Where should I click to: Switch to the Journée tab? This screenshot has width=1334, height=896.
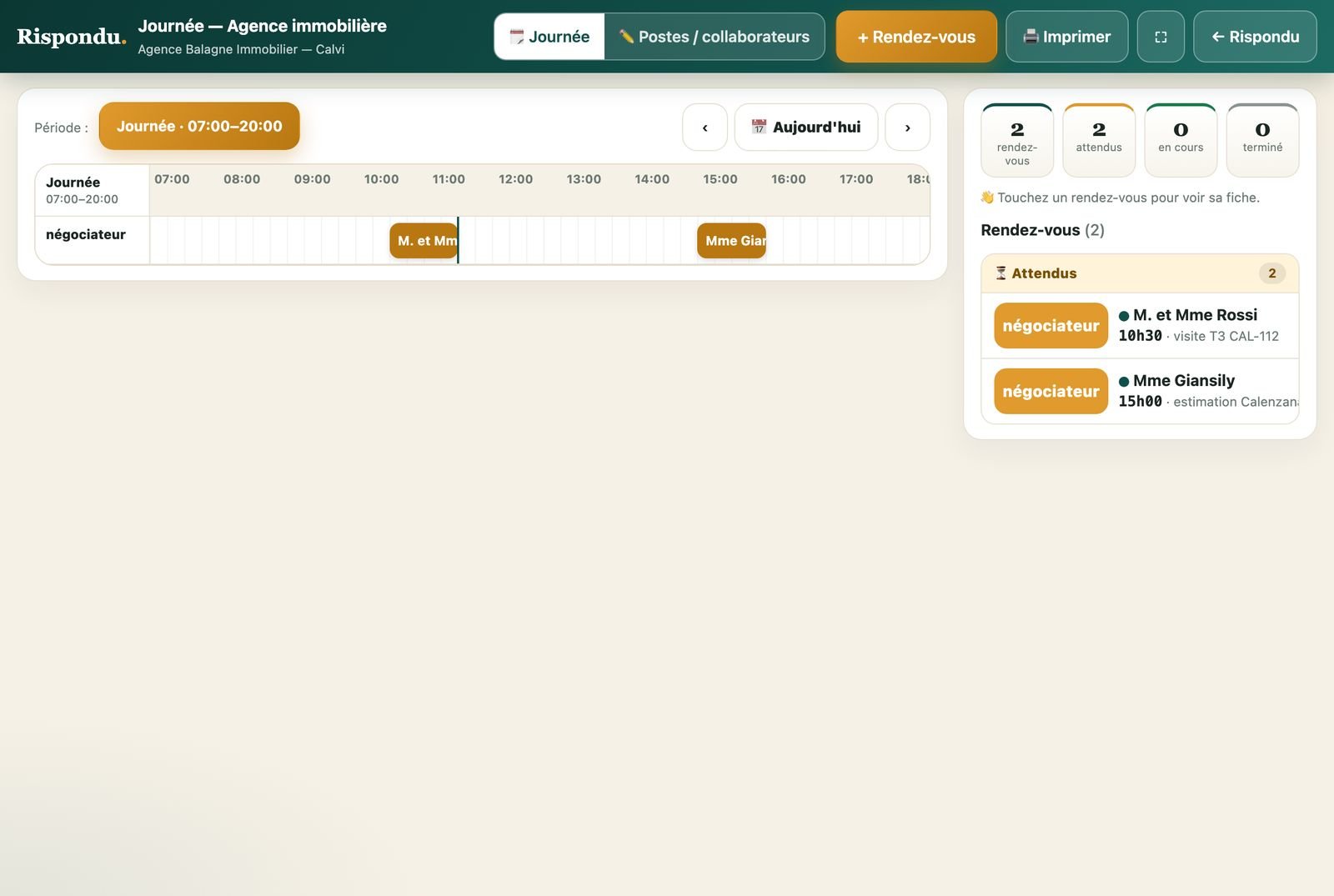click(x=549, y=37)
